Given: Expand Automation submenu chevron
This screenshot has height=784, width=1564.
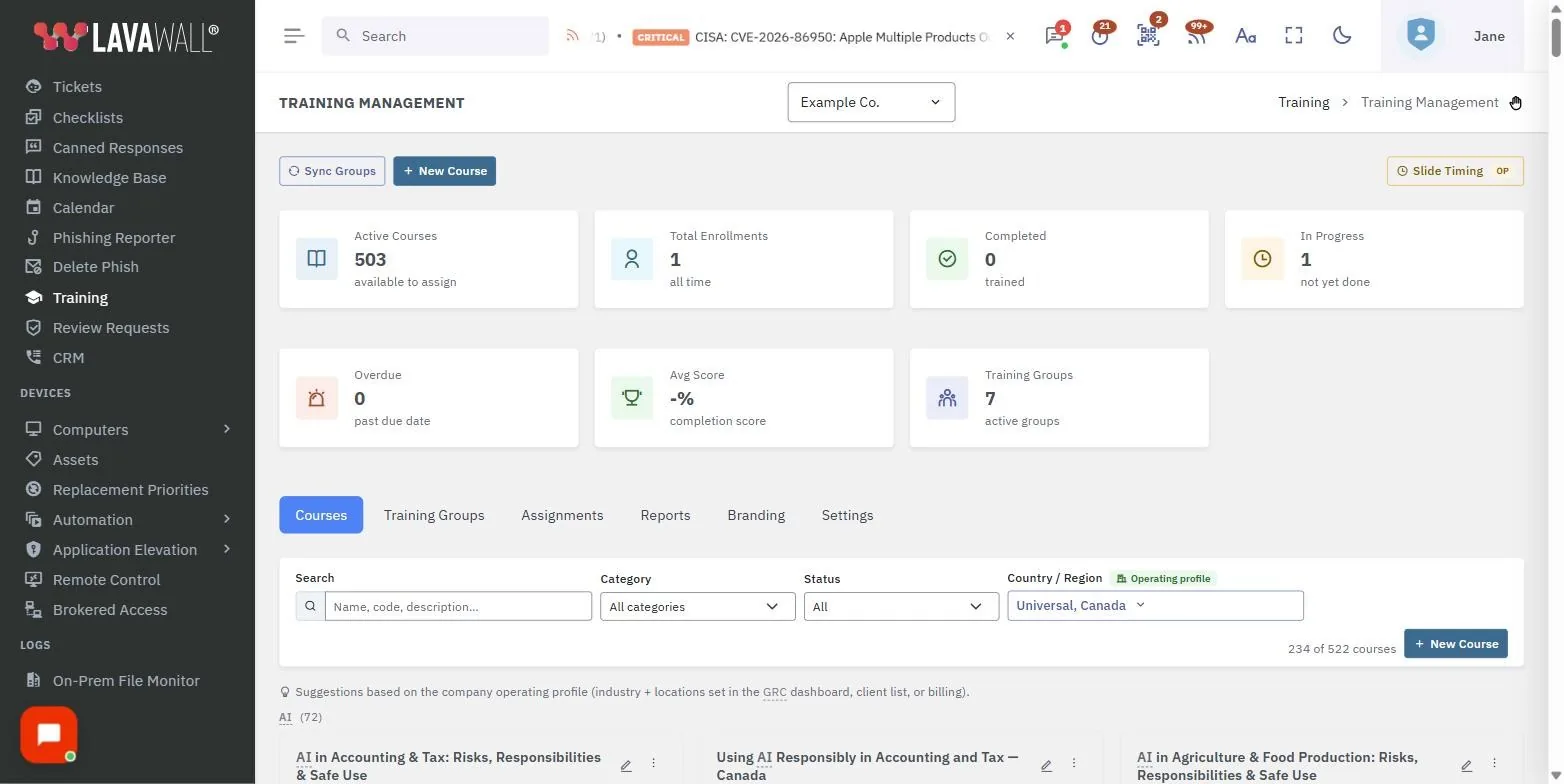Looking at the screenshot, I should tap(227, 519).
